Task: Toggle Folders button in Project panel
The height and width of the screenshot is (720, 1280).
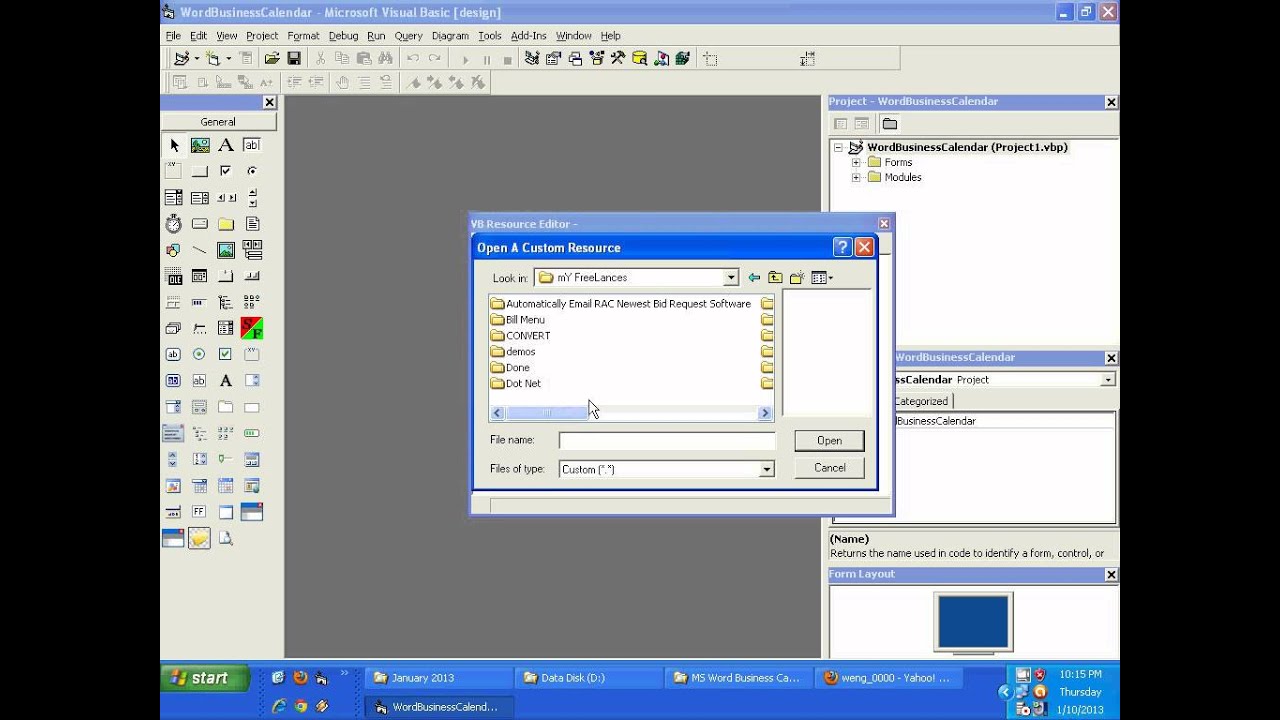Action: [890, 124]
